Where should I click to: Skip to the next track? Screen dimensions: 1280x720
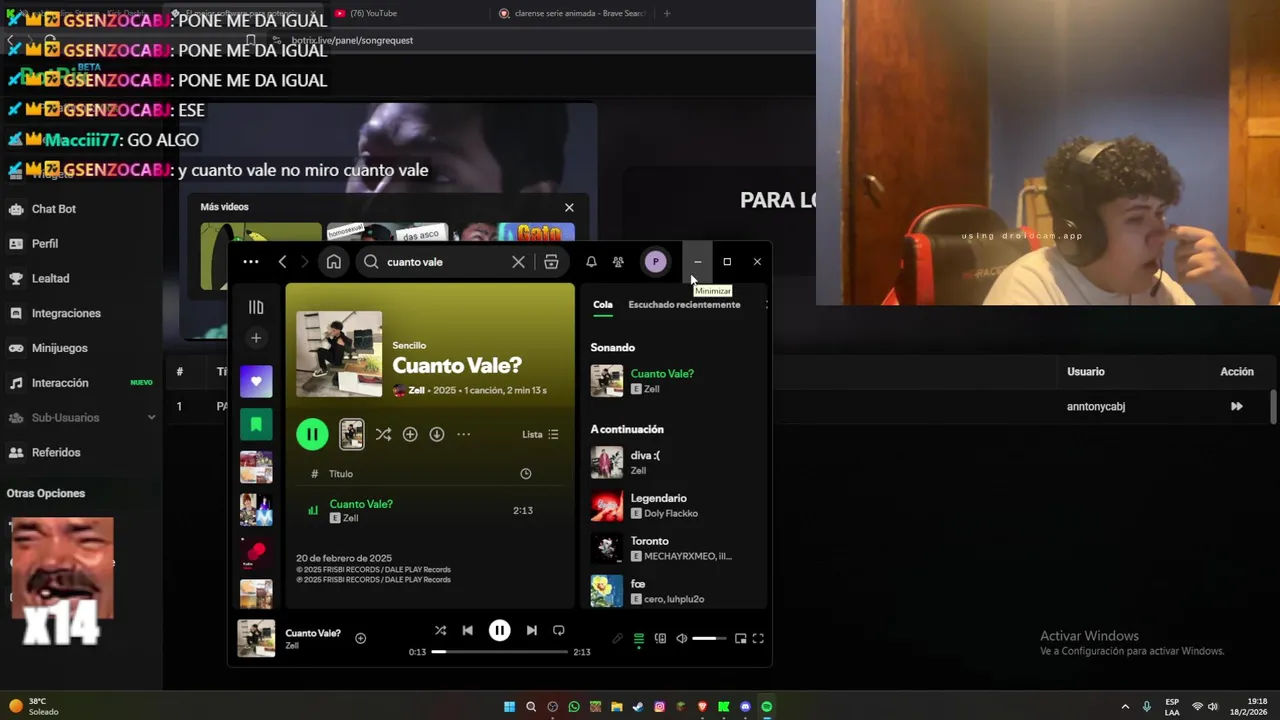click(531, 630)
